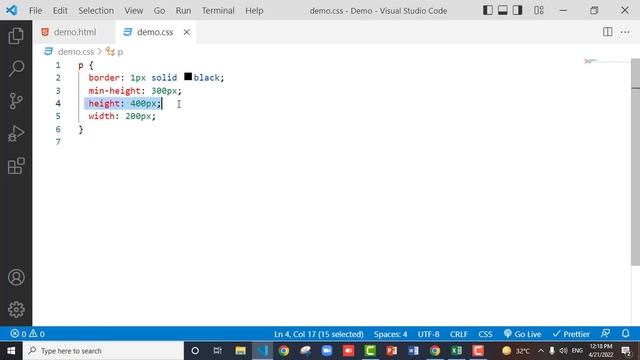Open the Run menu

pyautogui.click(x=183, y=11)
